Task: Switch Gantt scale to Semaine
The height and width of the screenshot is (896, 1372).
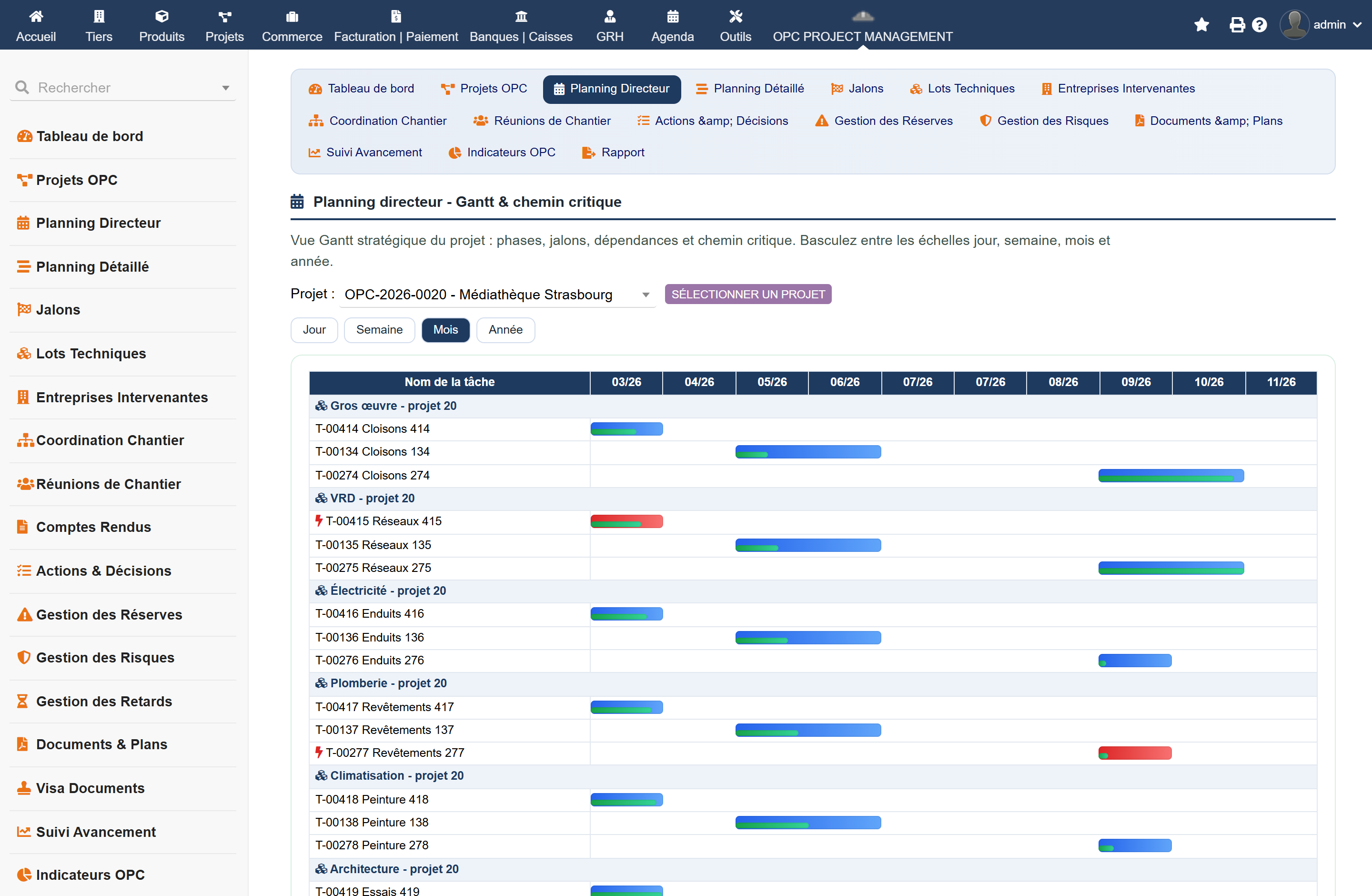Action: tap(379, 330)
